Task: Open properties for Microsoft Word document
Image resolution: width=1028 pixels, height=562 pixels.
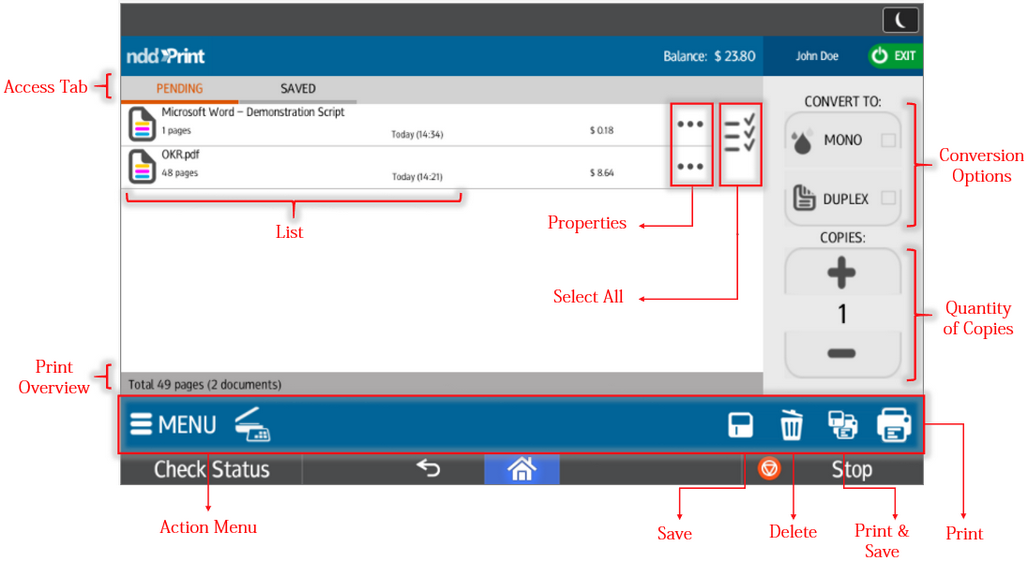Action: point(691,125)
